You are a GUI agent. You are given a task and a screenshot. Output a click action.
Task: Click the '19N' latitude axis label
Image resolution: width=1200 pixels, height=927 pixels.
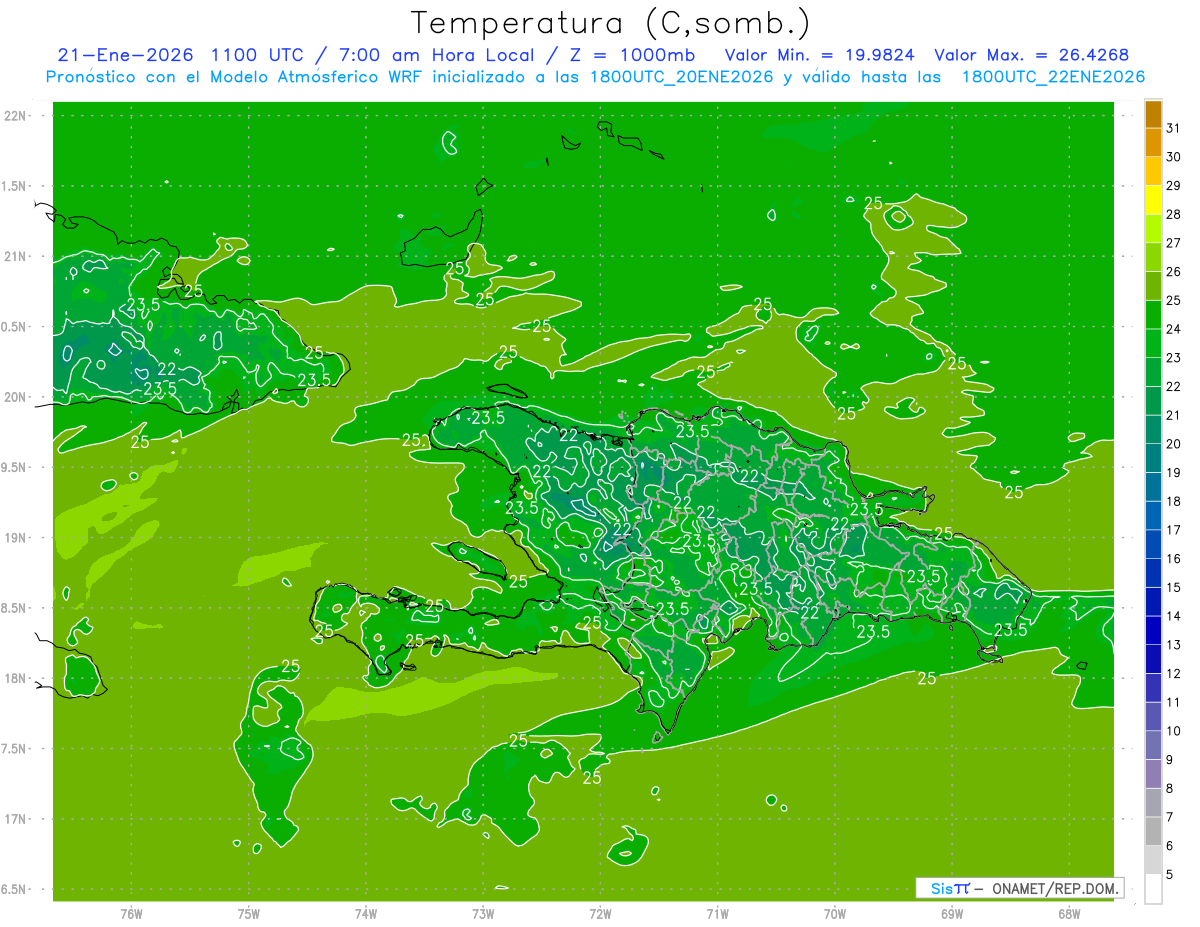point(16,538)
